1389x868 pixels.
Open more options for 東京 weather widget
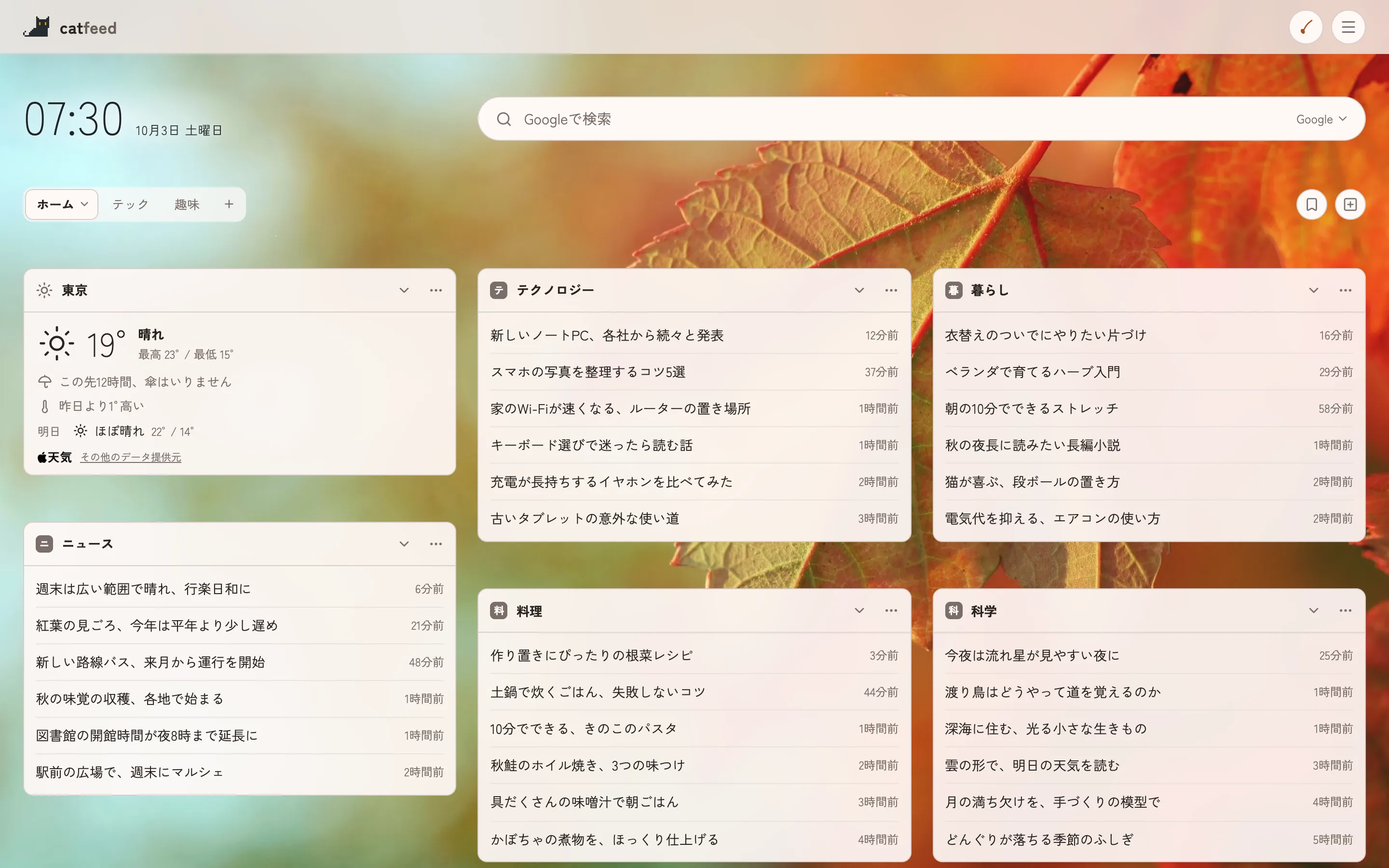tap(436, 290)
